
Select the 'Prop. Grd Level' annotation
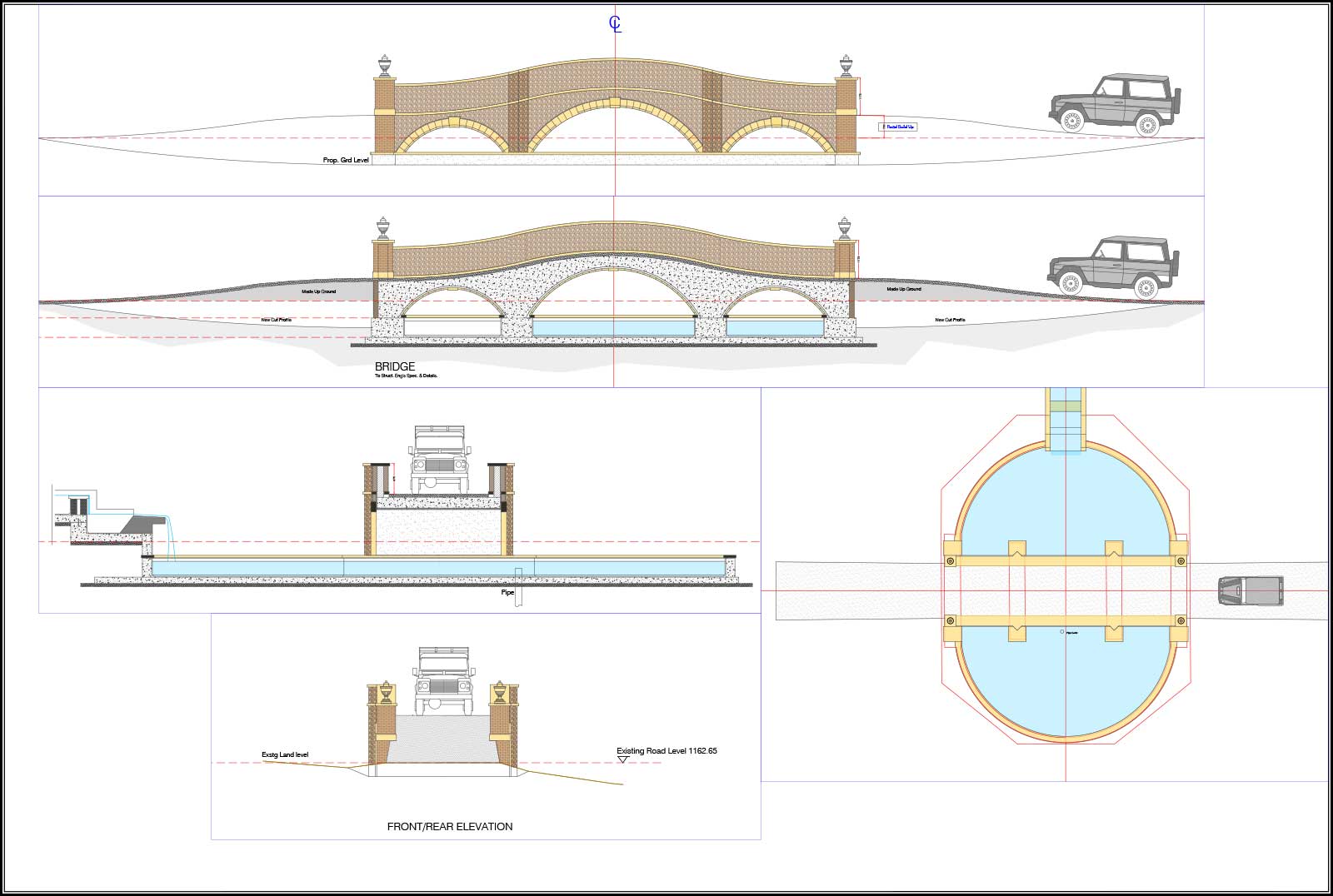[x=346, y=160]
